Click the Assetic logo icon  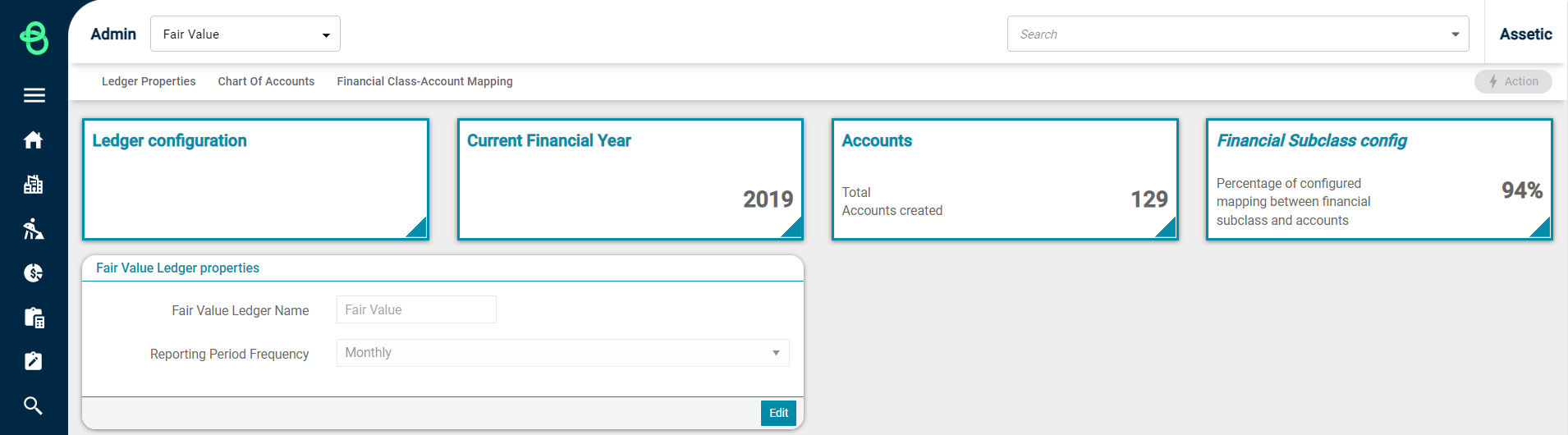pyautogui.click(x=34, y=38)
